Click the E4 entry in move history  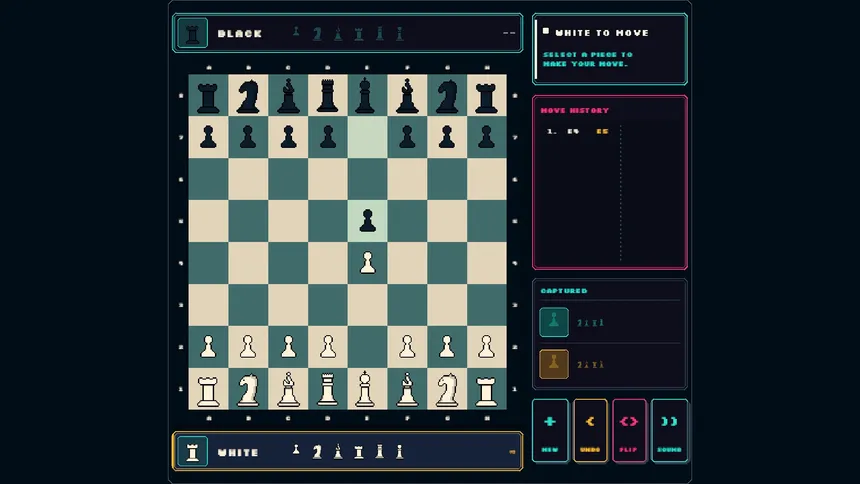[x=573, y=131]
